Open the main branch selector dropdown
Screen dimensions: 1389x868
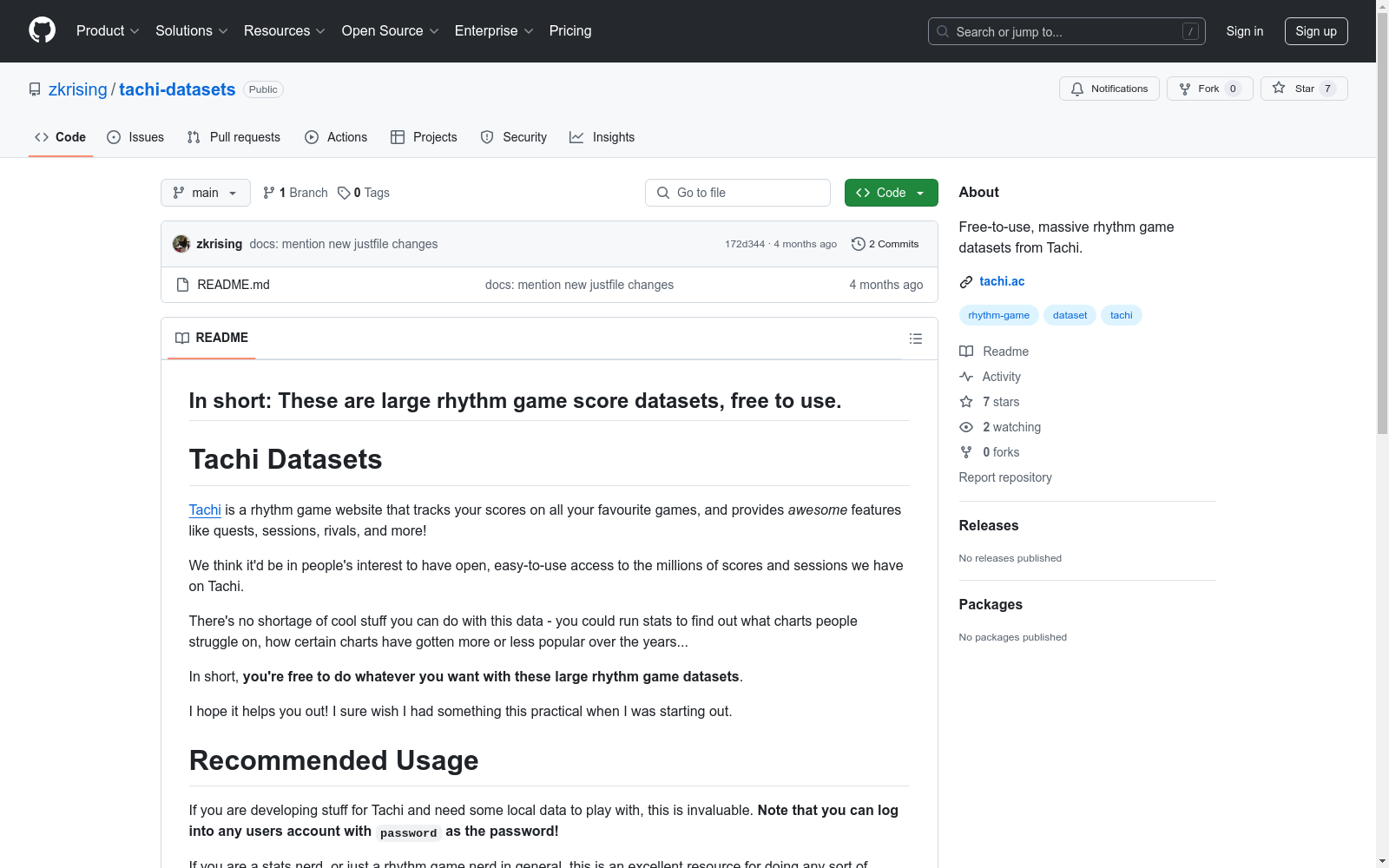pos(206,193)
